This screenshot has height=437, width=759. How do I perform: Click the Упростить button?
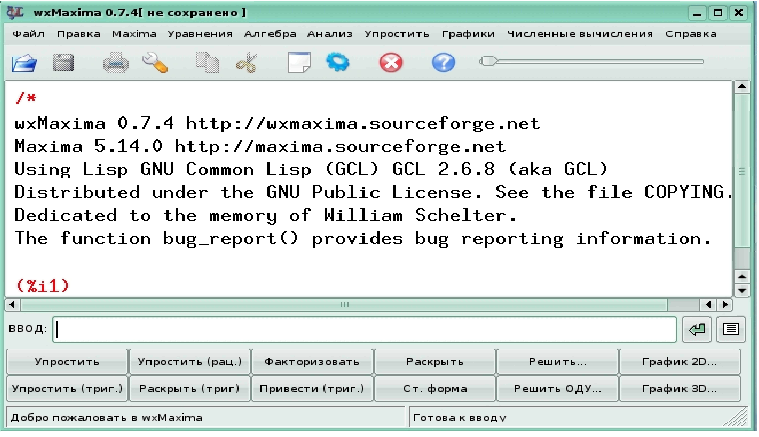(x=67, y=362)
